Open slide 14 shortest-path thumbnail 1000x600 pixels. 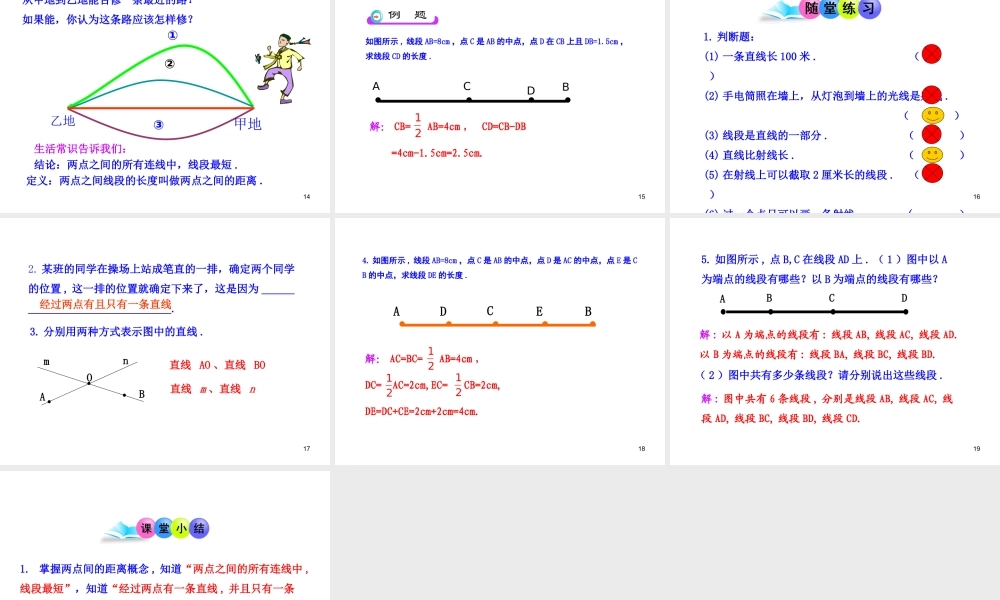[x=165, y=106]
